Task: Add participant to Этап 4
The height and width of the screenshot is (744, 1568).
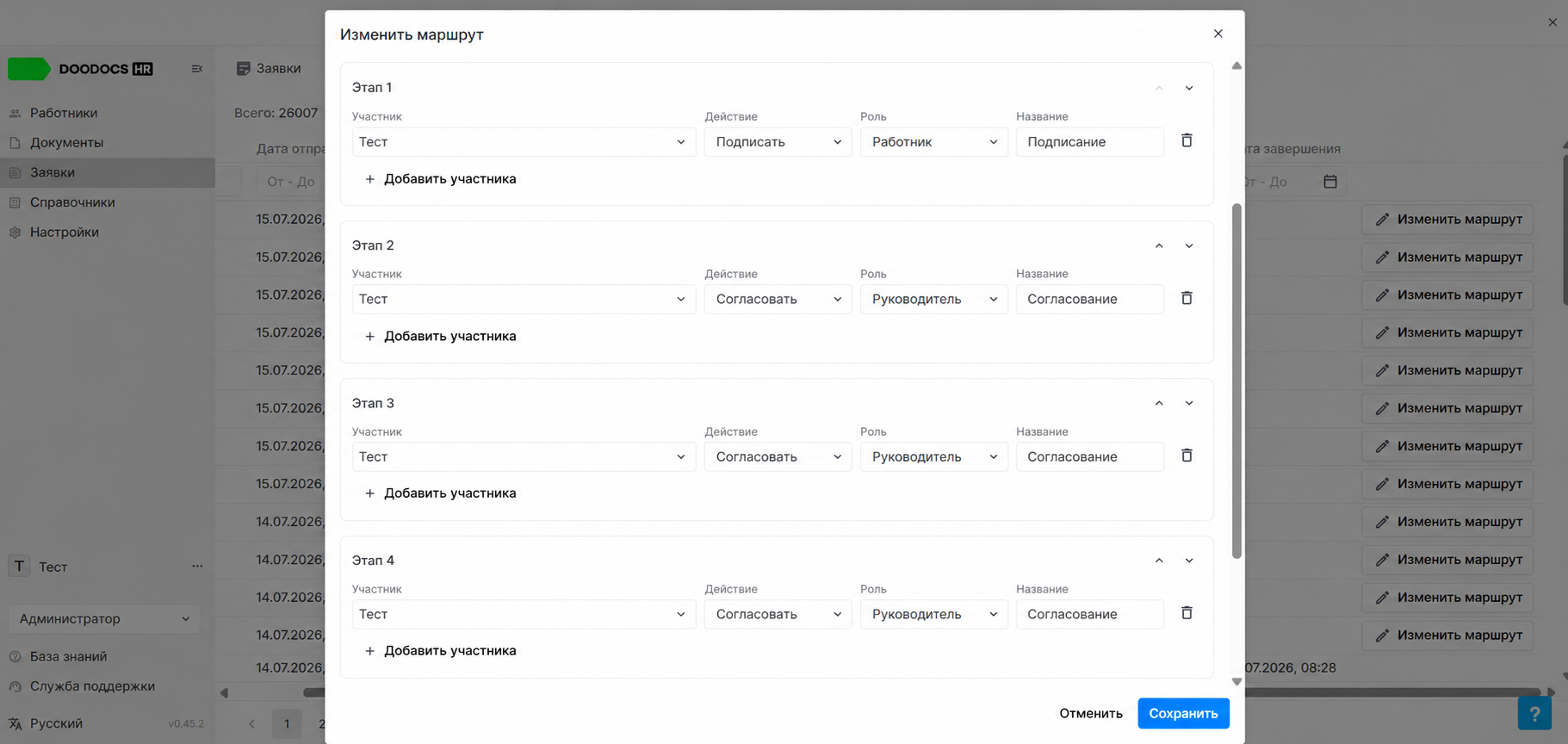Action: (x=440, y=651)
